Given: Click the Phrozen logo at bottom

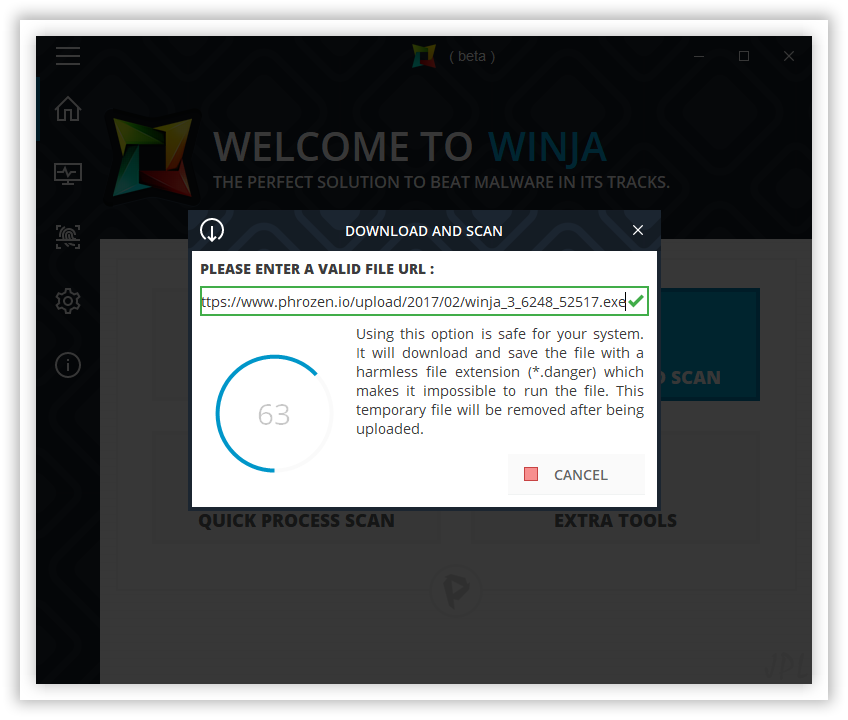Looking at the screenshot, I should (x=456, y=592).
